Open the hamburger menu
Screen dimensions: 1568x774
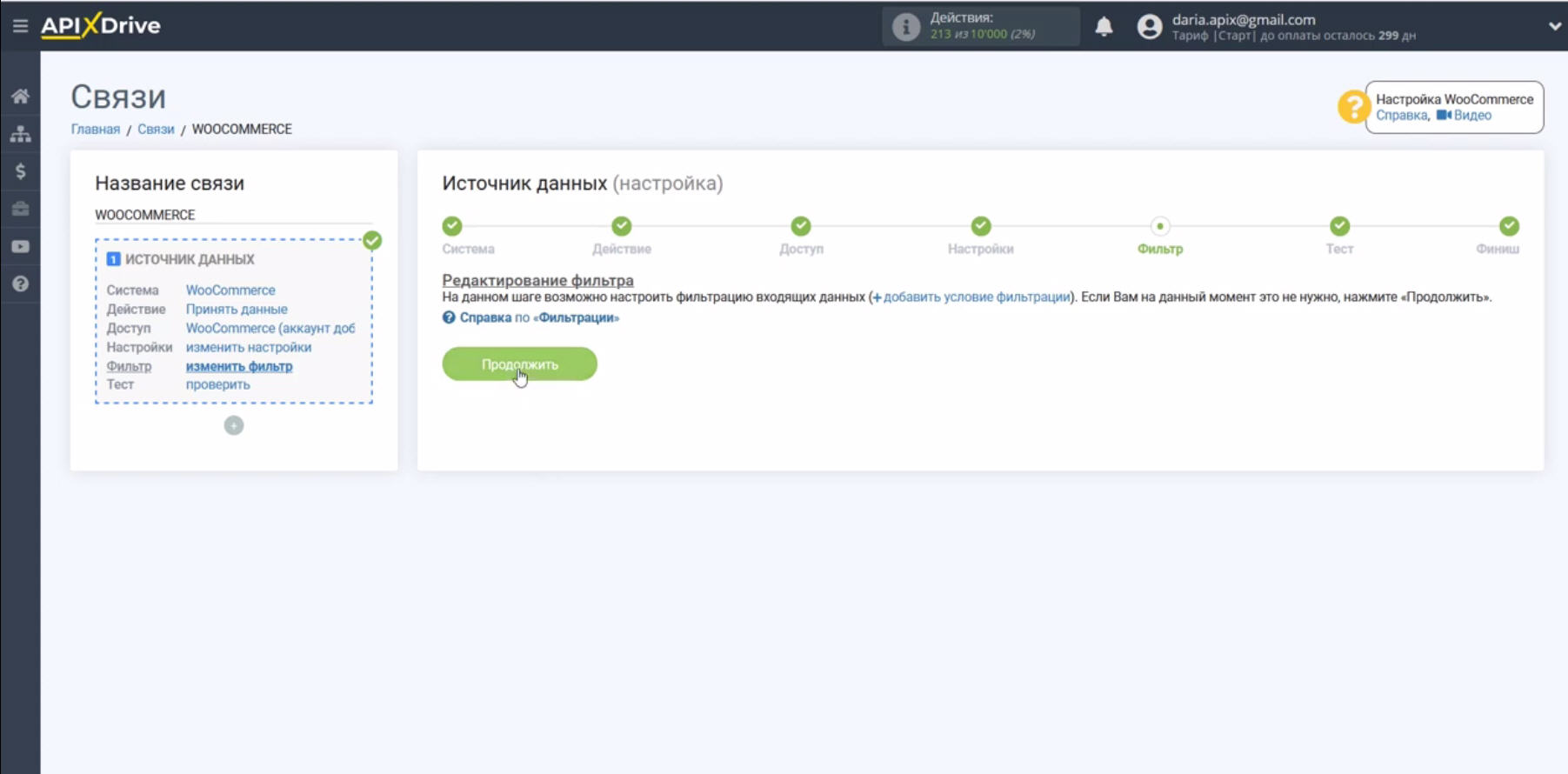pyautogui.click(x=20, y=26)
